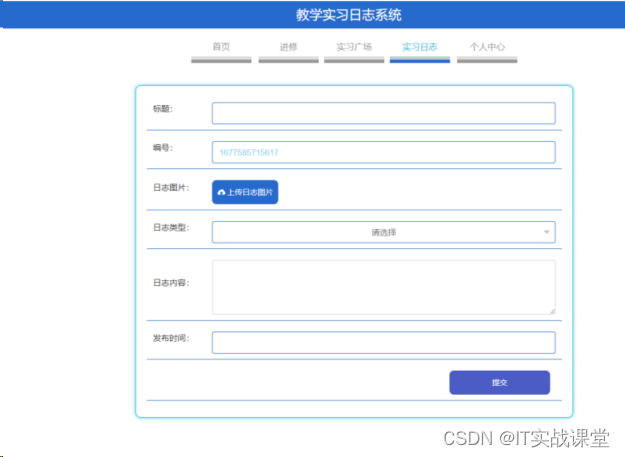Open the 进修 navigation tab

click(x=288, y=47)
